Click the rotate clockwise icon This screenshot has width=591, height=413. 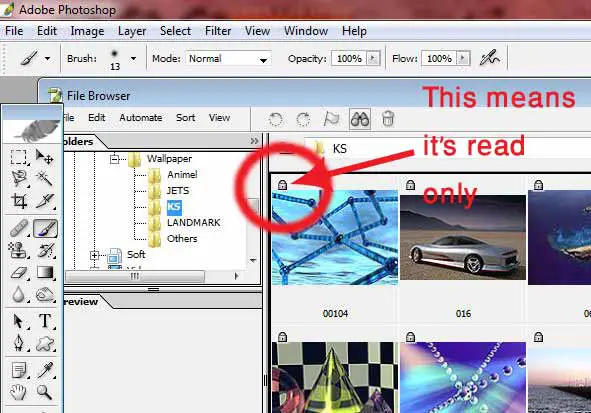tap(303, 119)
